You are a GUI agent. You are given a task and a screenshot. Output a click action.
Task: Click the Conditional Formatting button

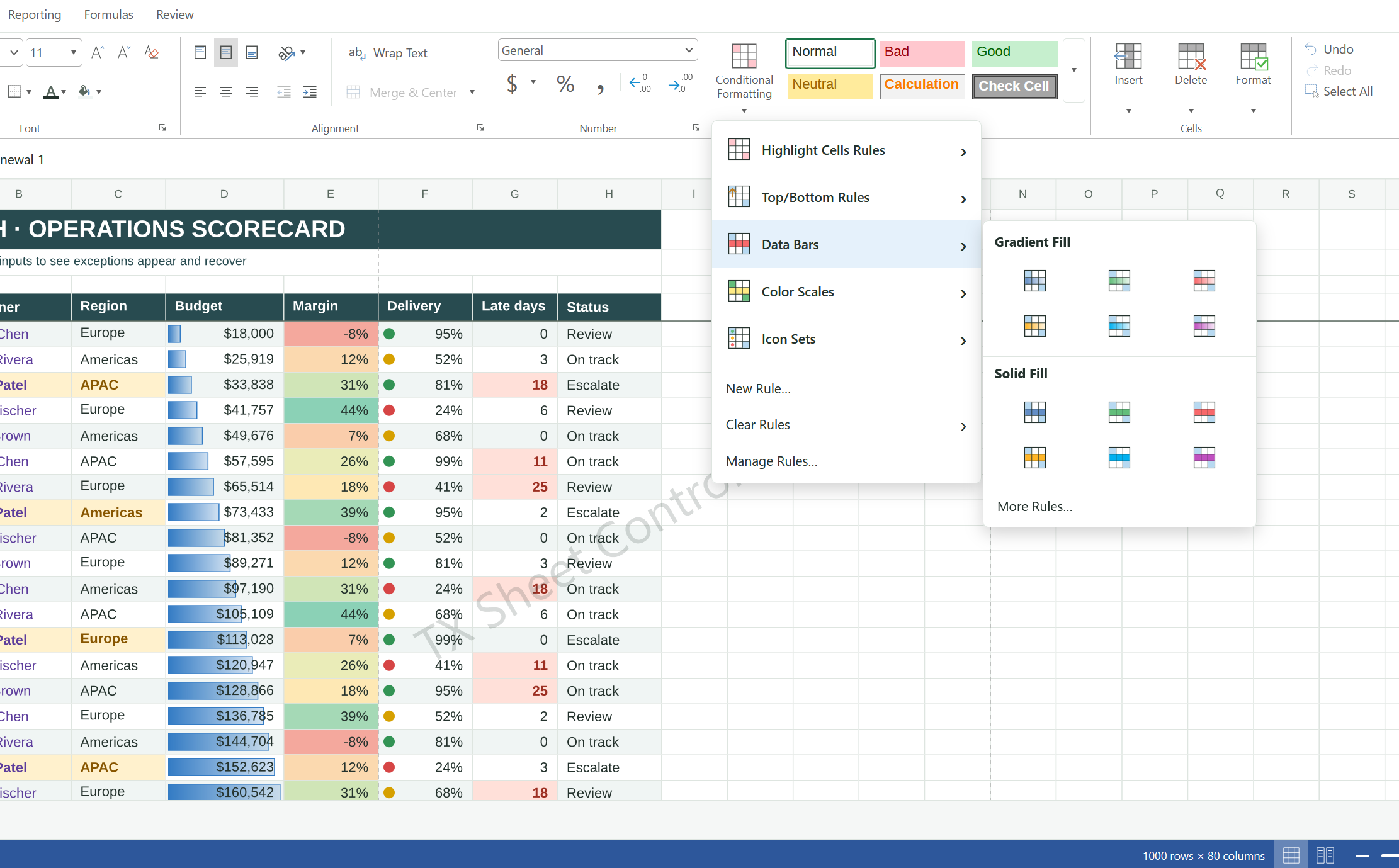pos(744,77)
